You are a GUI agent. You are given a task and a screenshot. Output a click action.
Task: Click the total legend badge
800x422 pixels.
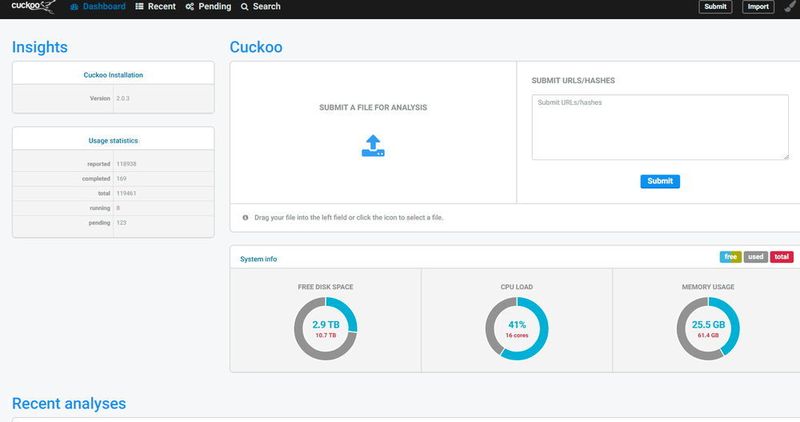tap(782, 257)
